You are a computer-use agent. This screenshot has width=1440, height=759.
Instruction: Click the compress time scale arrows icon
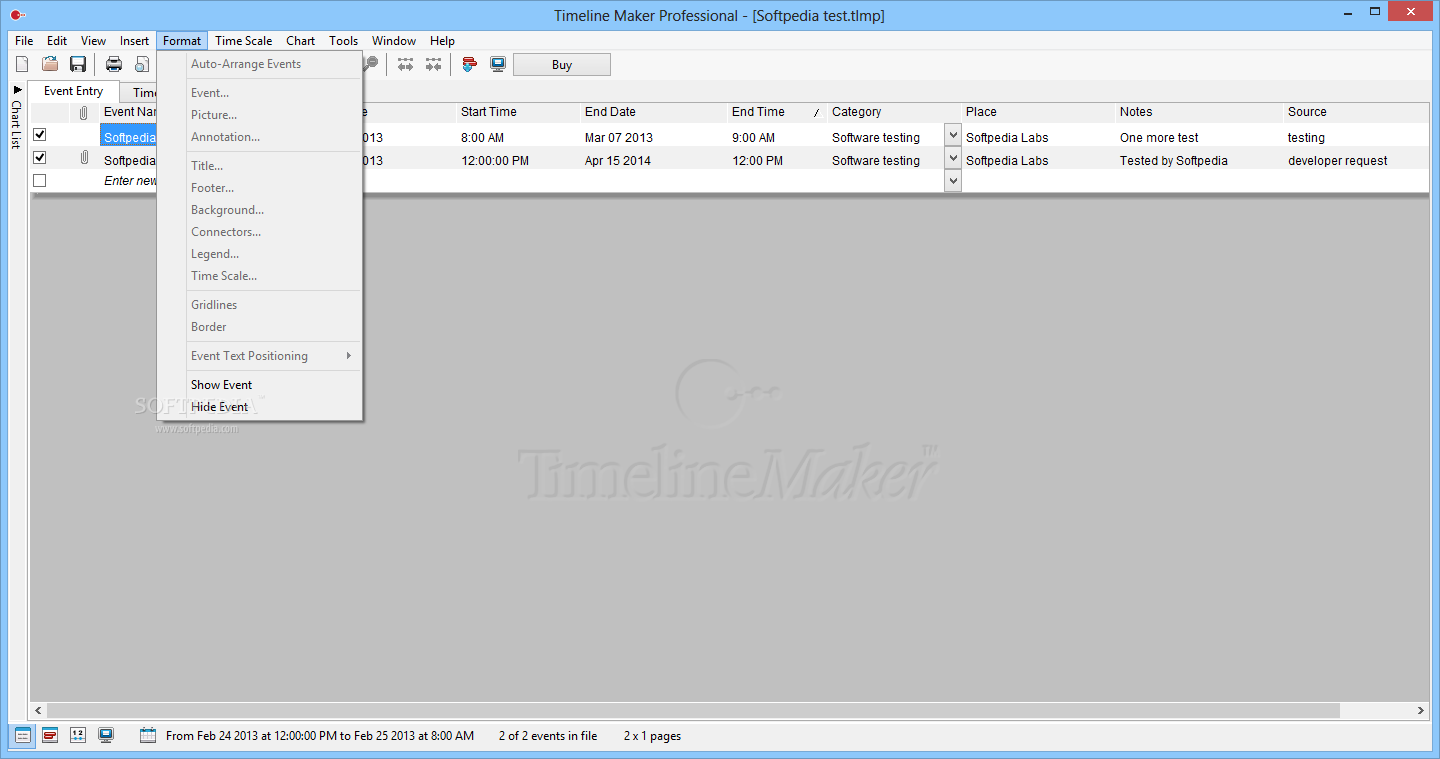tap(433, 65)
